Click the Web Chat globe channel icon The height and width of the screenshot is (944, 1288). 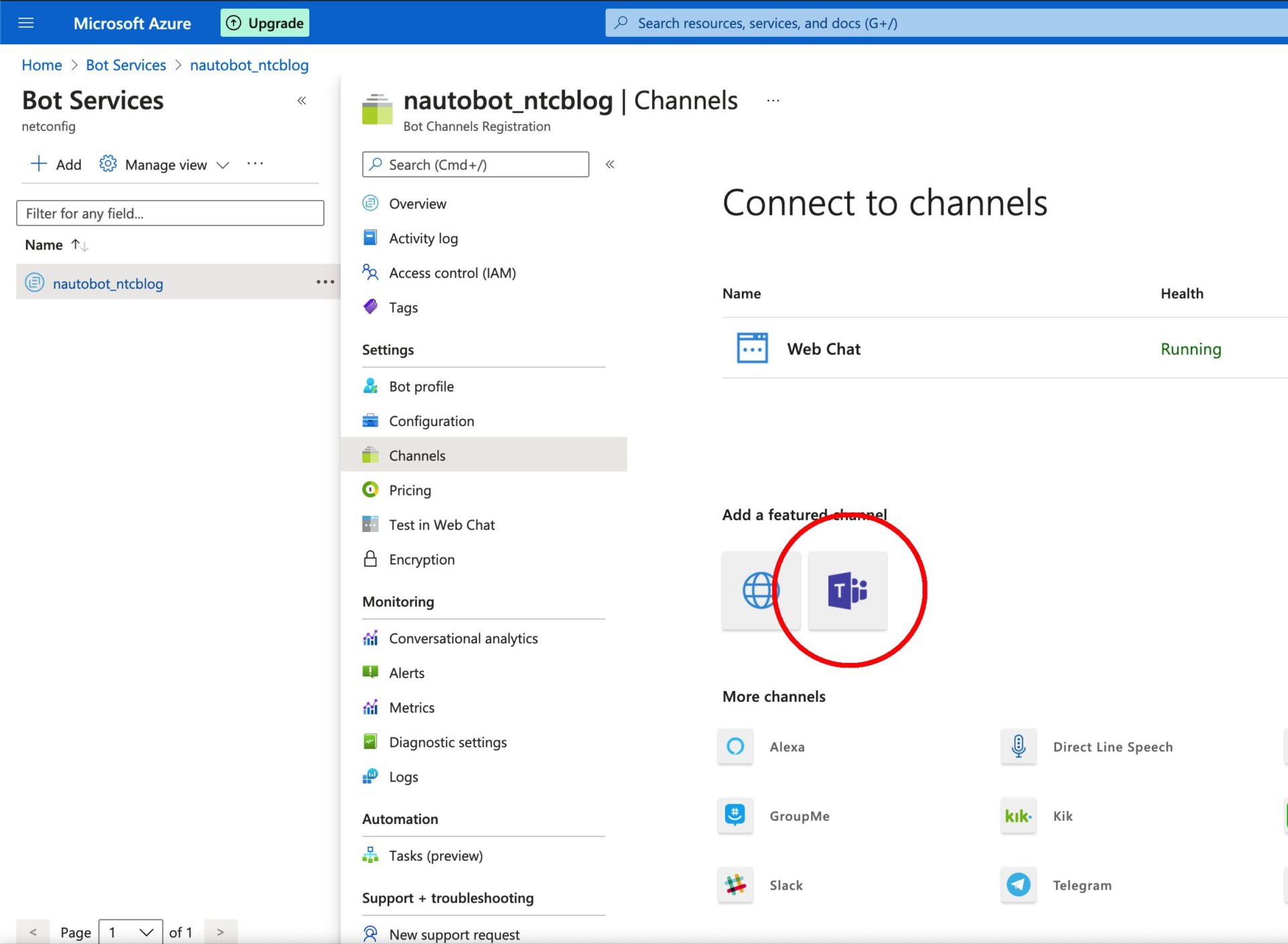[x=761, y=591]
